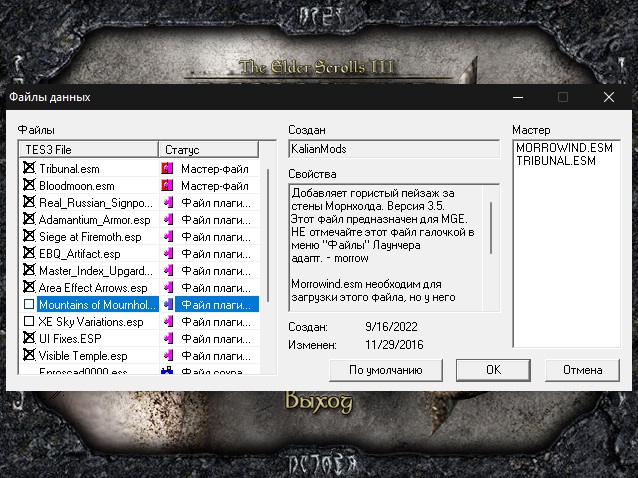Select MORROWIND.ESM in Мастер list
Viewport: 638px width, 478px height.
coord(564,148)
